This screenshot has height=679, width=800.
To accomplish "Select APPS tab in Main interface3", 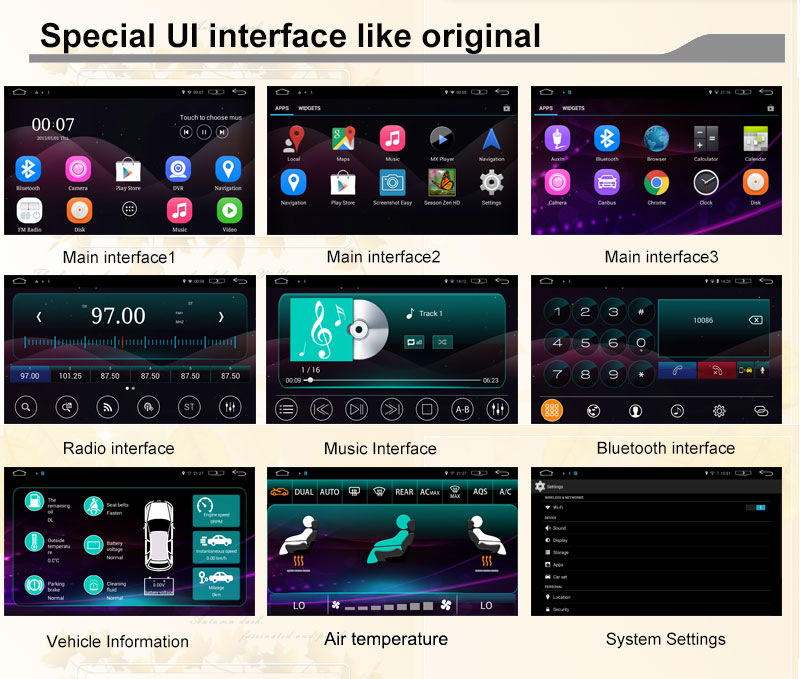I will 546,108.
